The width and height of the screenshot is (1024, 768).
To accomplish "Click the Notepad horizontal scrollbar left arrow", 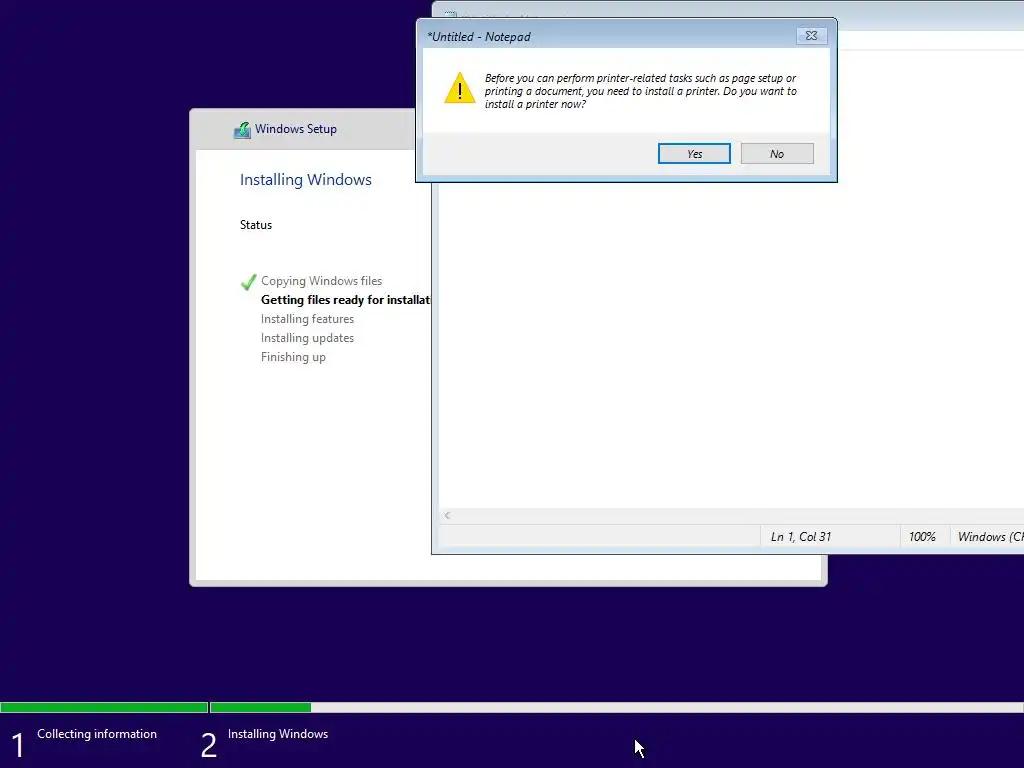I will tap(447, 515).
